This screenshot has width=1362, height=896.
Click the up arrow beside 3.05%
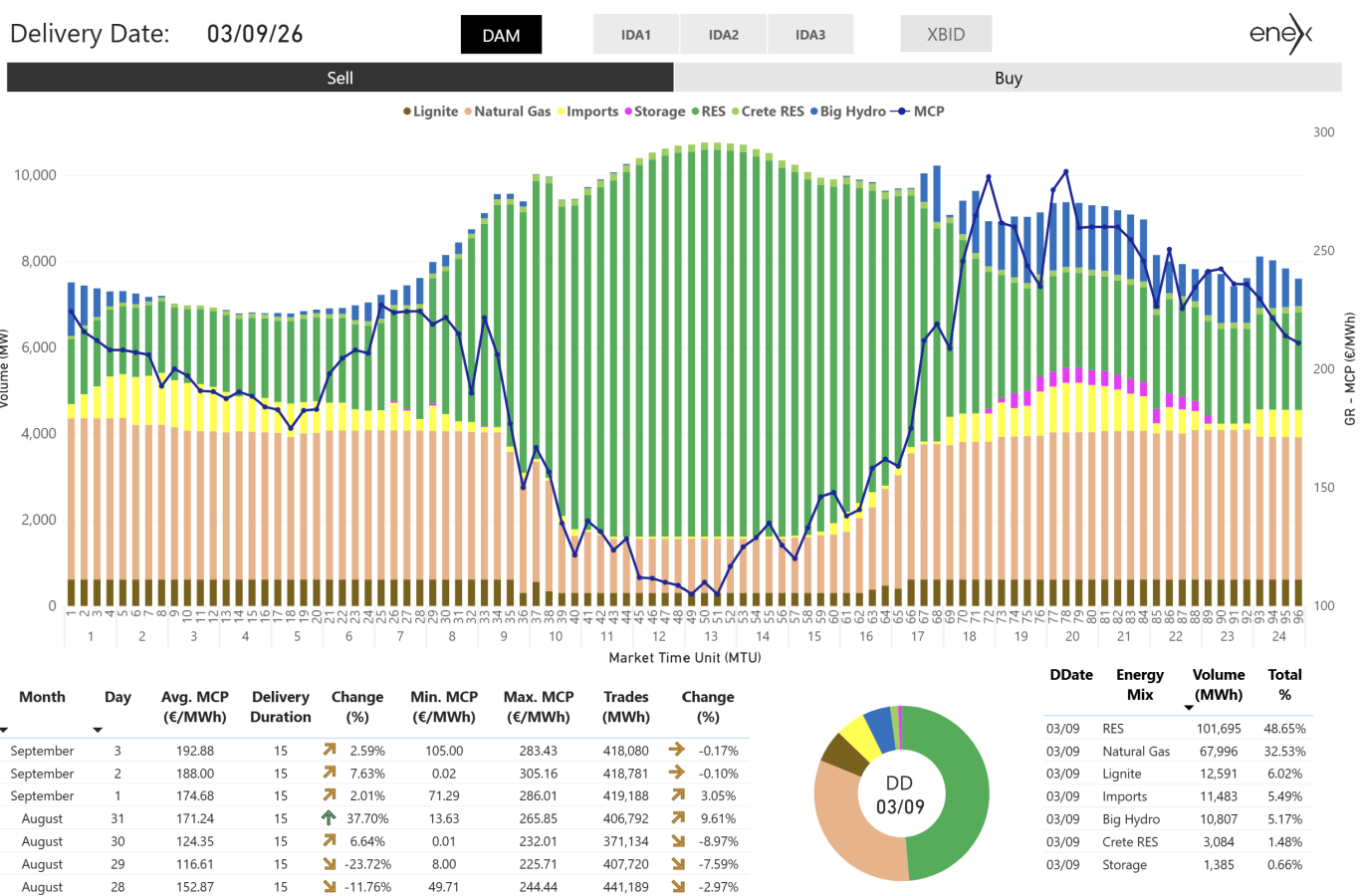(x=678, y=795)
